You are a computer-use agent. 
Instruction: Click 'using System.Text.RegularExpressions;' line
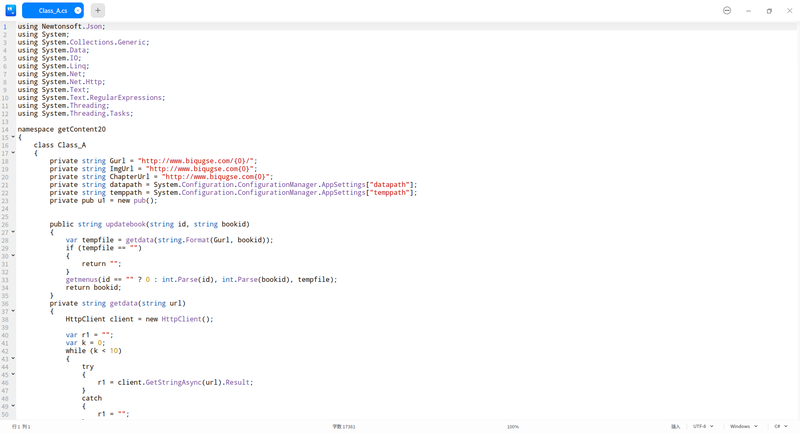pos(91,97)
